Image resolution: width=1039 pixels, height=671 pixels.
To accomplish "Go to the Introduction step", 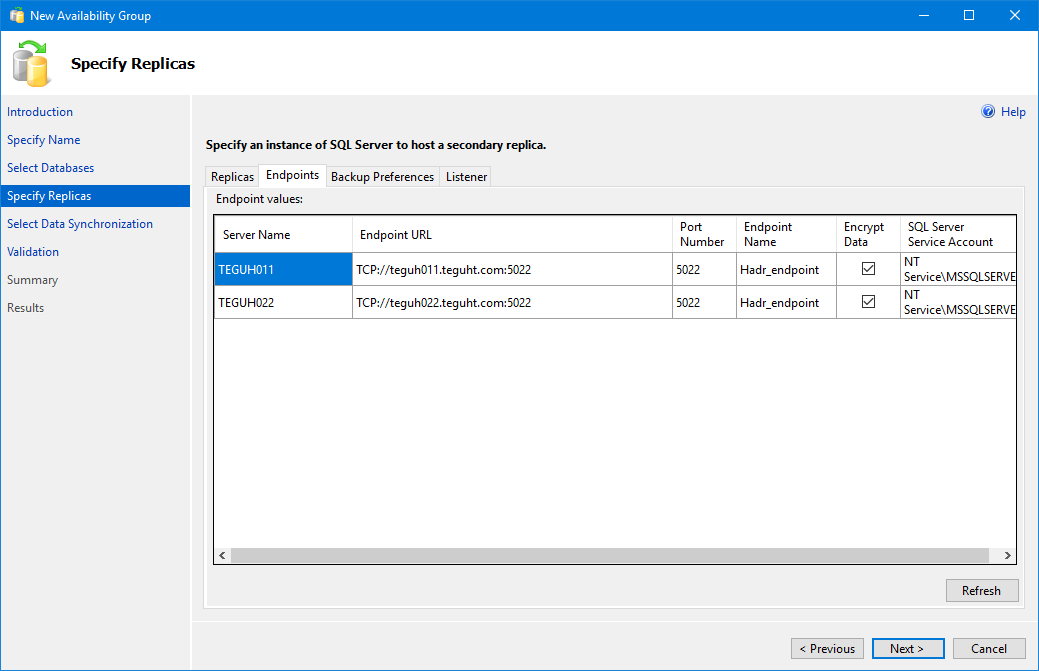I will click(40, 111).
